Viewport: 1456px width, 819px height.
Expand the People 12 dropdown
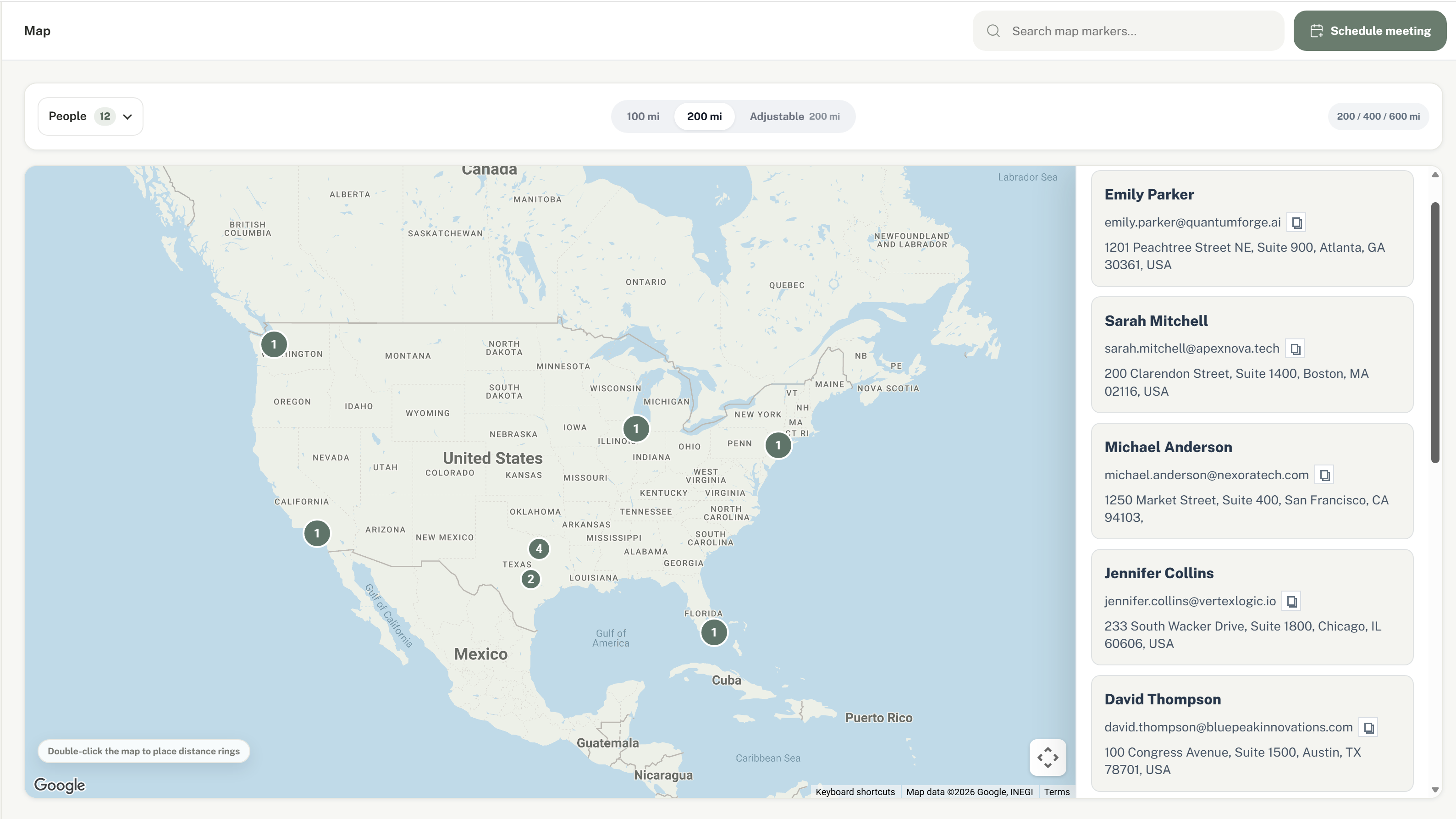tap(90, 116)
